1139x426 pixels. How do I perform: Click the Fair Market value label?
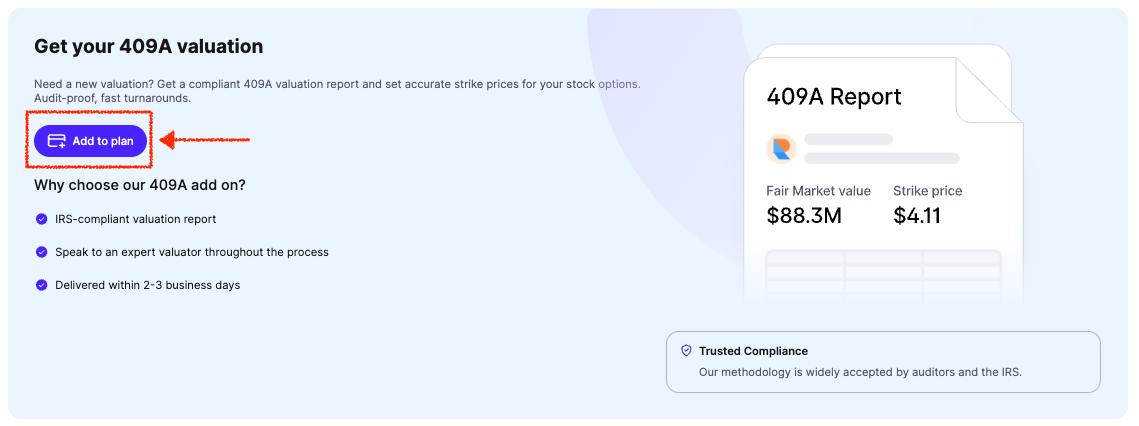[x=818, y=191]
